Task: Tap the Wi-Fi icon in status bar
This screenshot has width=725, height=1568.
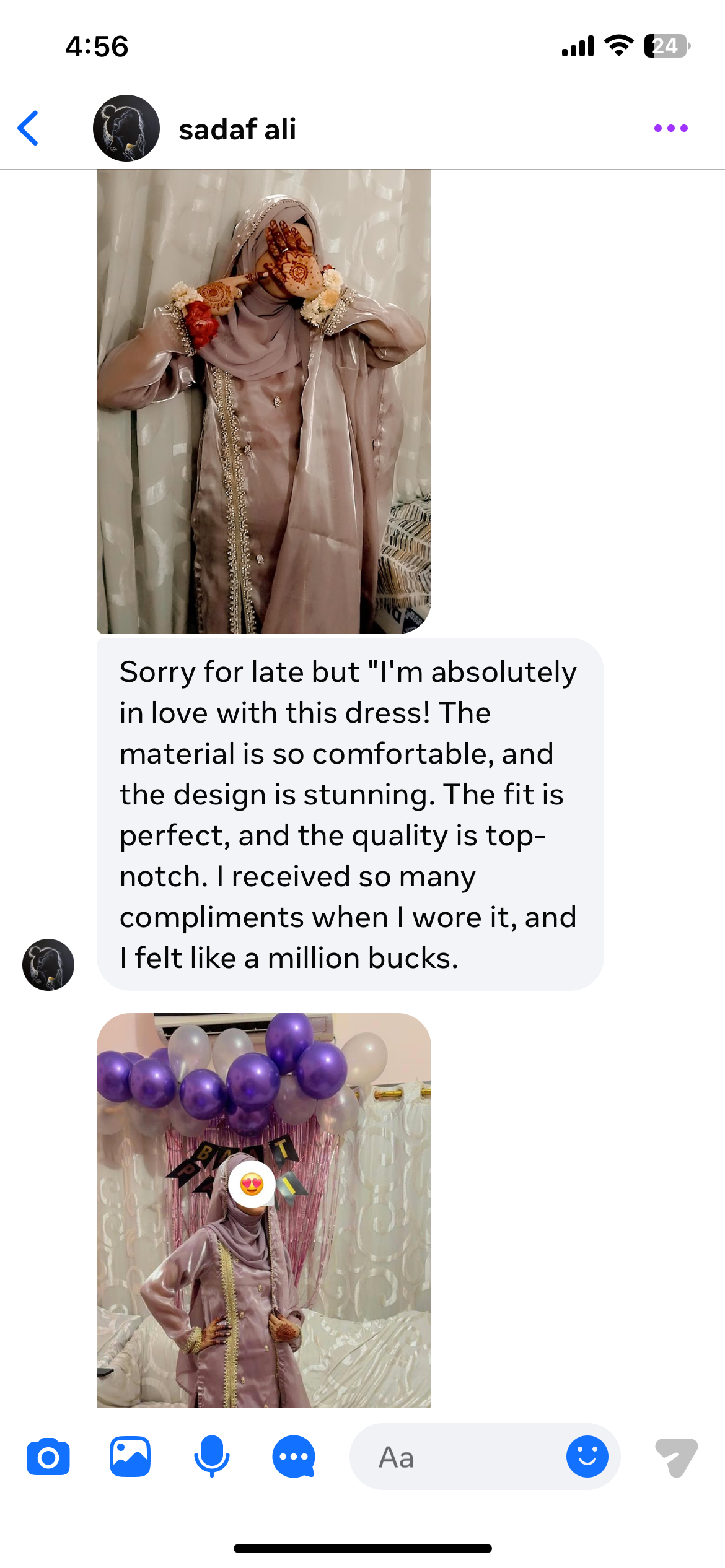Action: (618, 46)
